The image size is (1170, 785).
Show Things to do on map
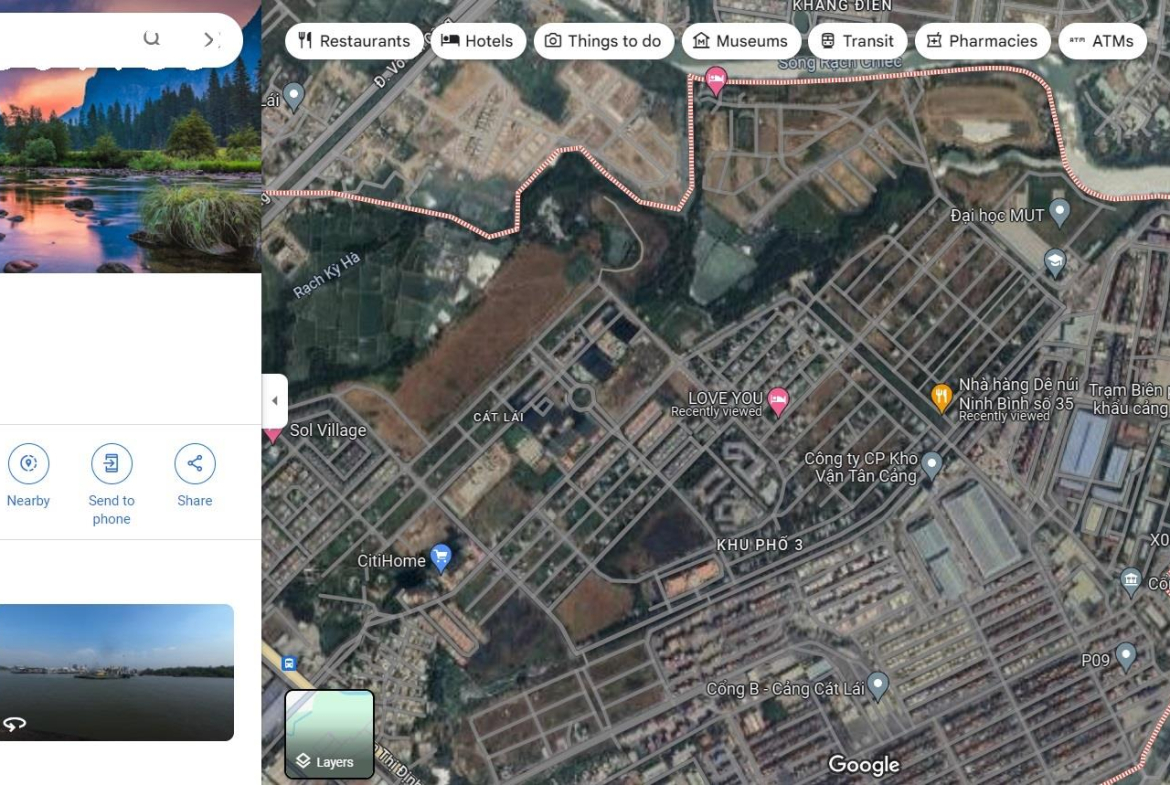[x=603, y=41]
